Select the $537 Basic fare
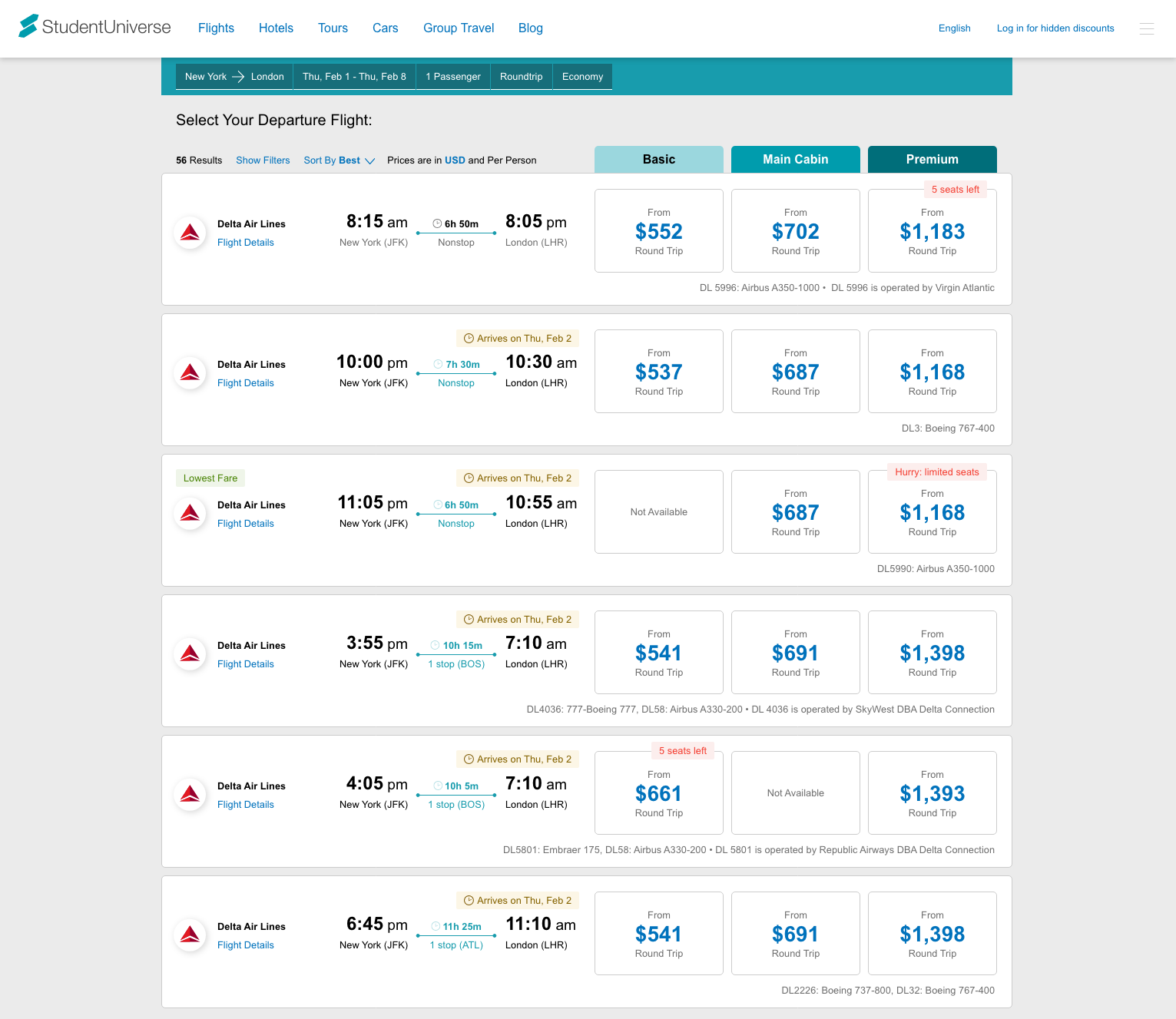Screen dimensions: 1176x1019 (659, 371)
